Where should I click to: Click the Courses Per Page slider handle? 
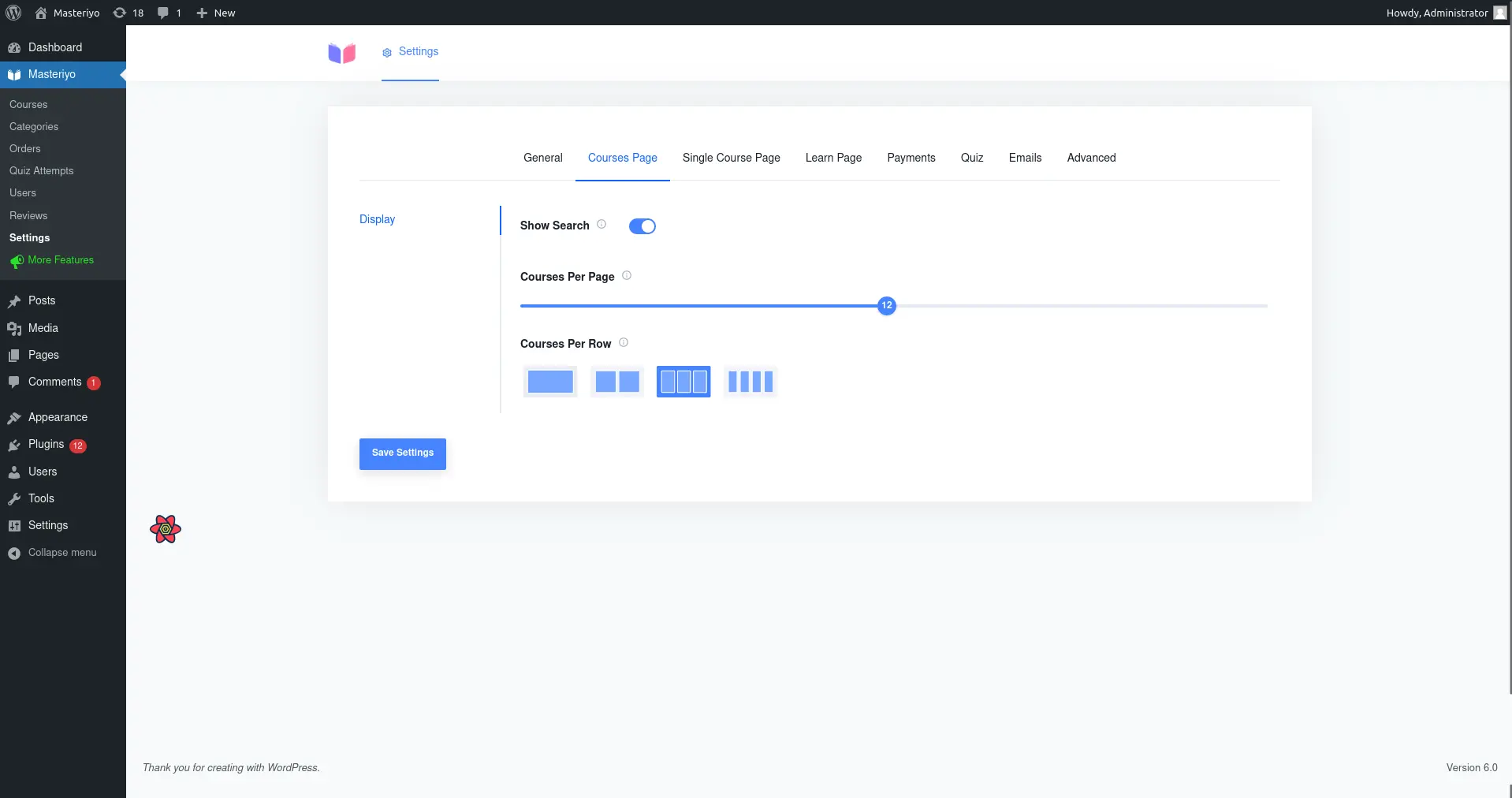click(x=887, y=306)
